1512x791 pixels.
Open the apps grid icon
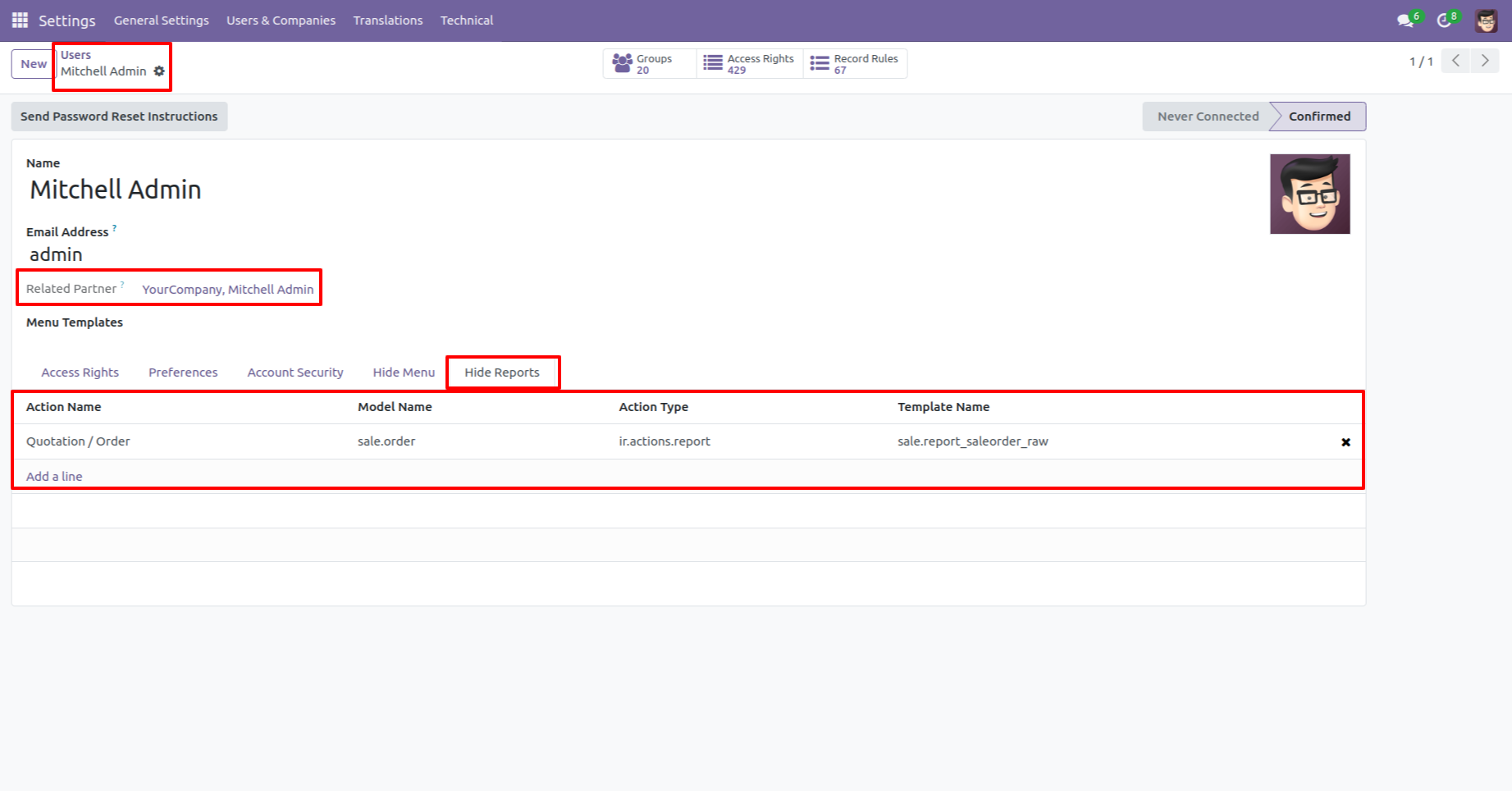pos(19,20)
